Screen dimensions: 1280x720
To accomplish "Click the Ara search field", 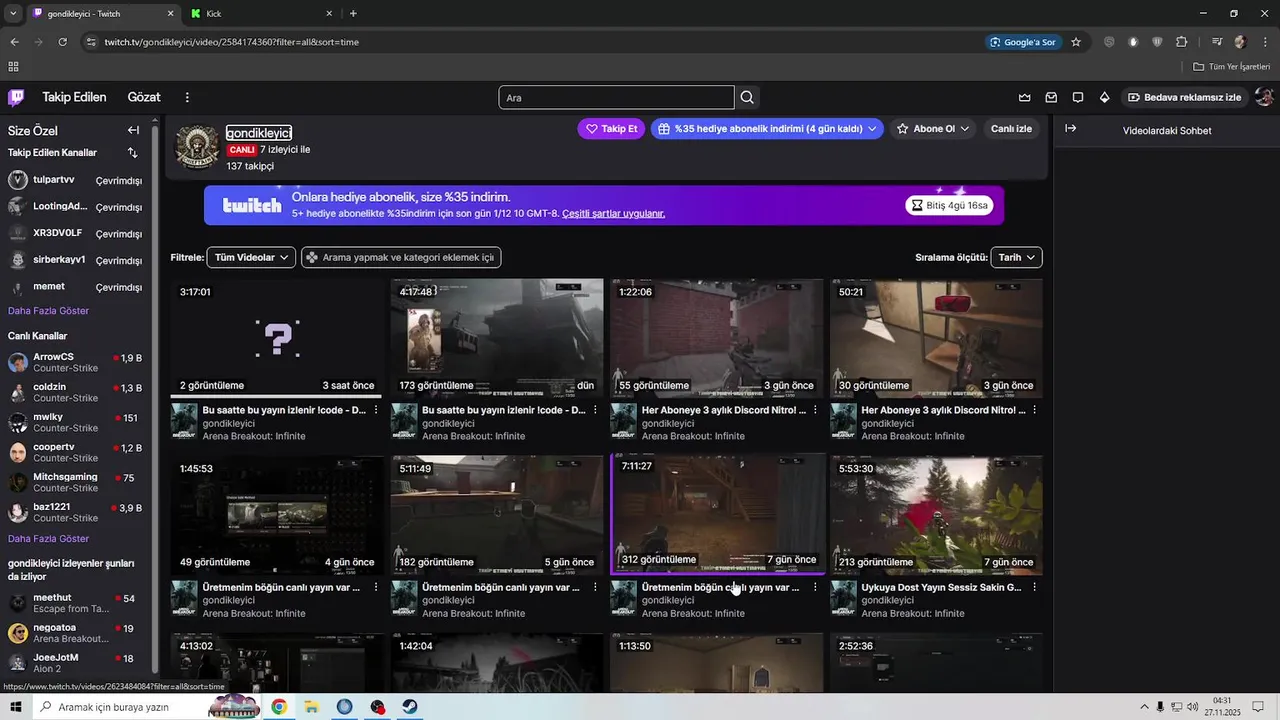I will (616, 97).
